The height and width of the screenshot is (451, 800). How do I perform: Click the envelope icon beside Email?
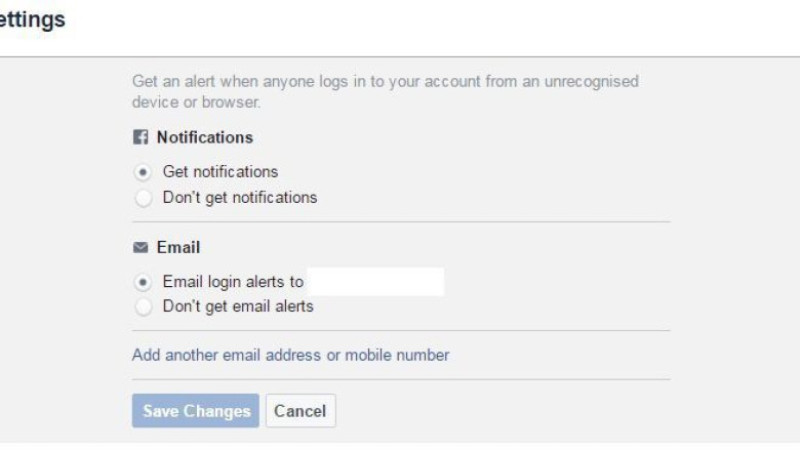140,247
